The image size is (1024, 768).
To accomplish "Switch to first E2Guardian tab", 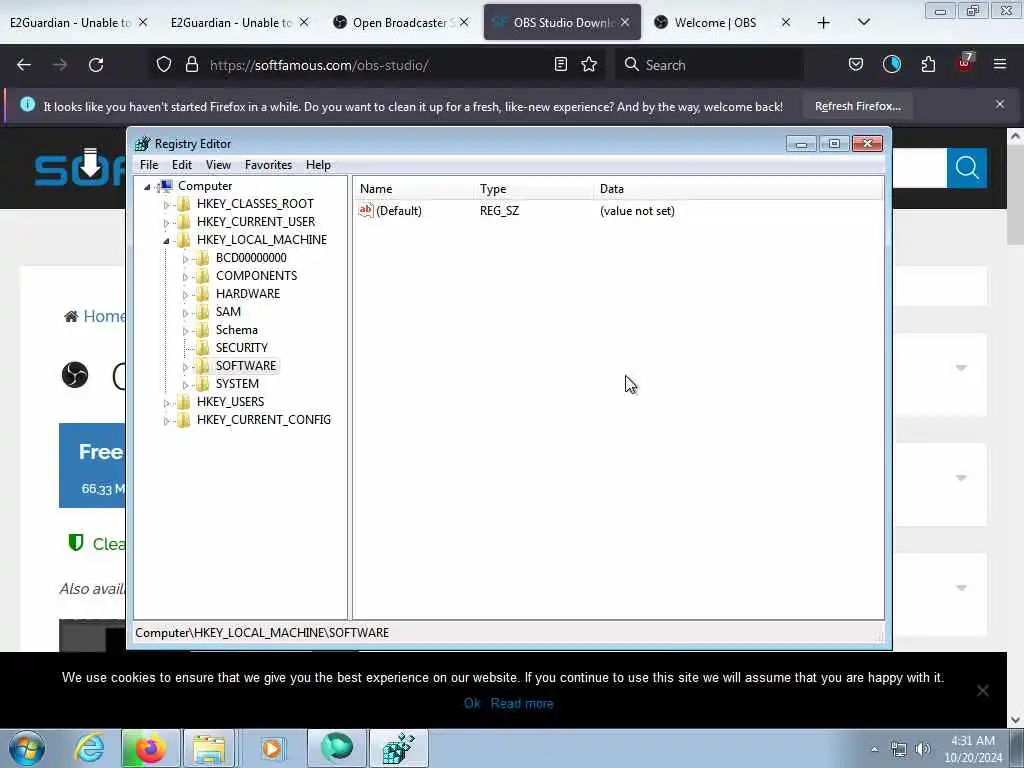I will click(x=71, y=23).
